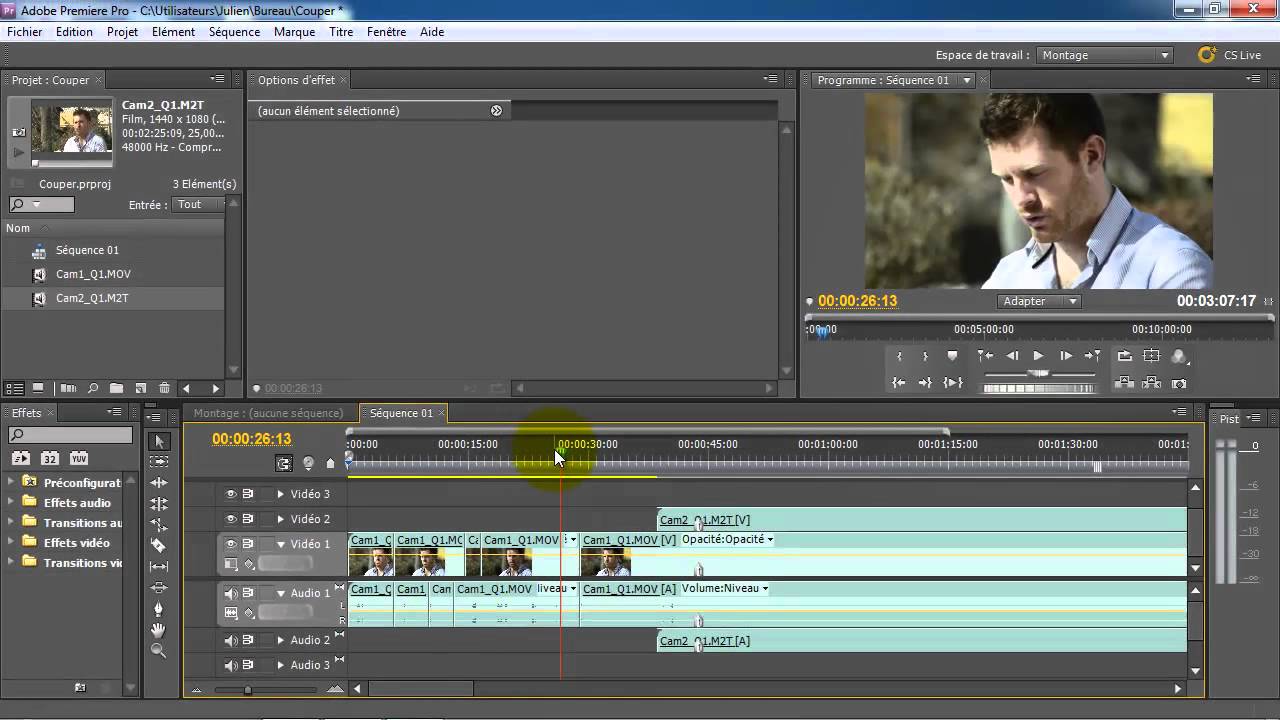
Task: Switch to the Montage (aucune séquence) tab
Action: (x=268, y=413)
